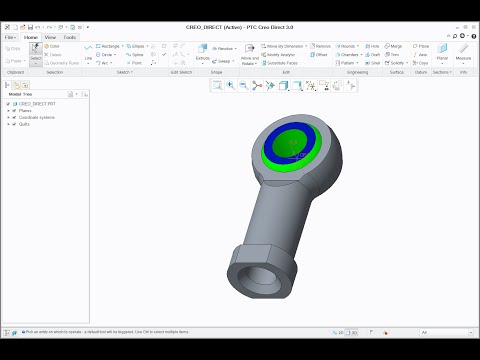This screenshot has width=480, height=360.
Task: Open the Select tool dropdown arrow
Action: tap(36, 64)
